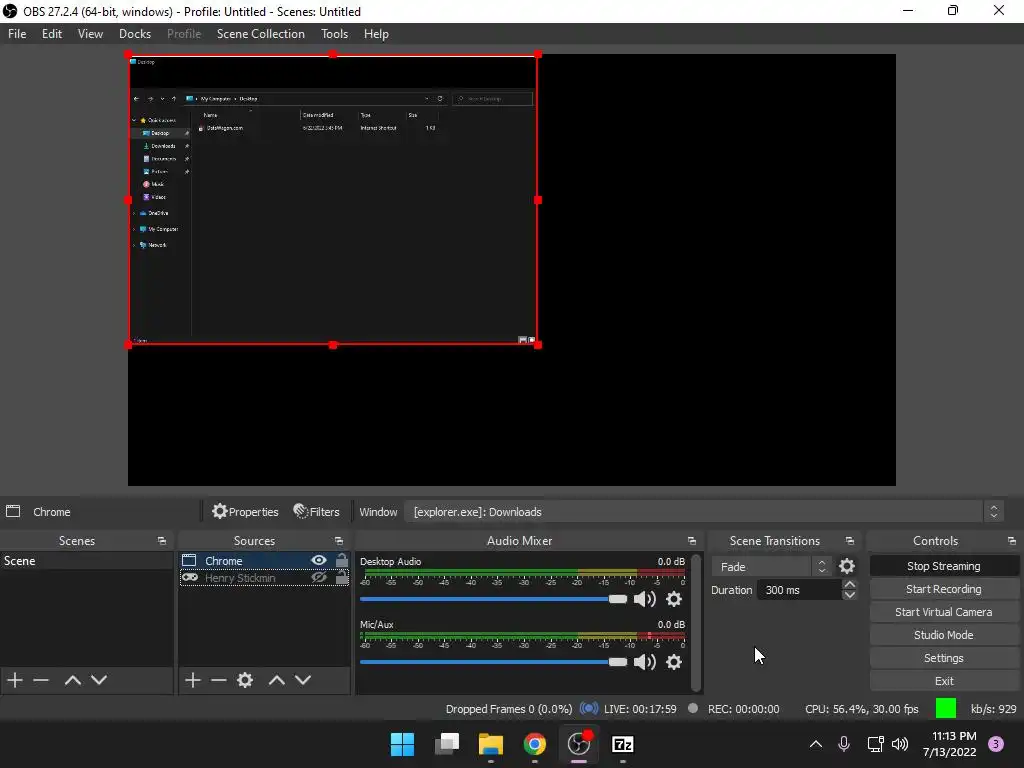The image size is (1024, 768).
Task: Open Windows Start menu
Action: coord(402,744)
